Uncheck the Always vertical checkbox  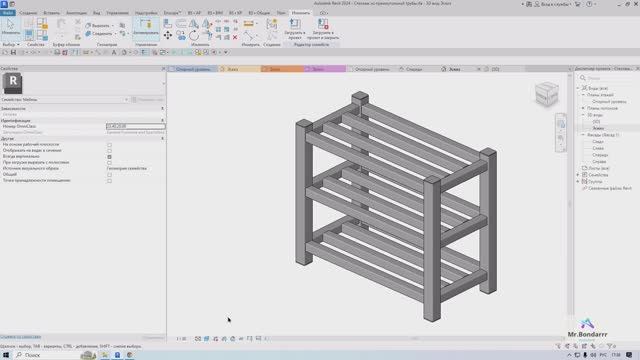pos(109,157)
